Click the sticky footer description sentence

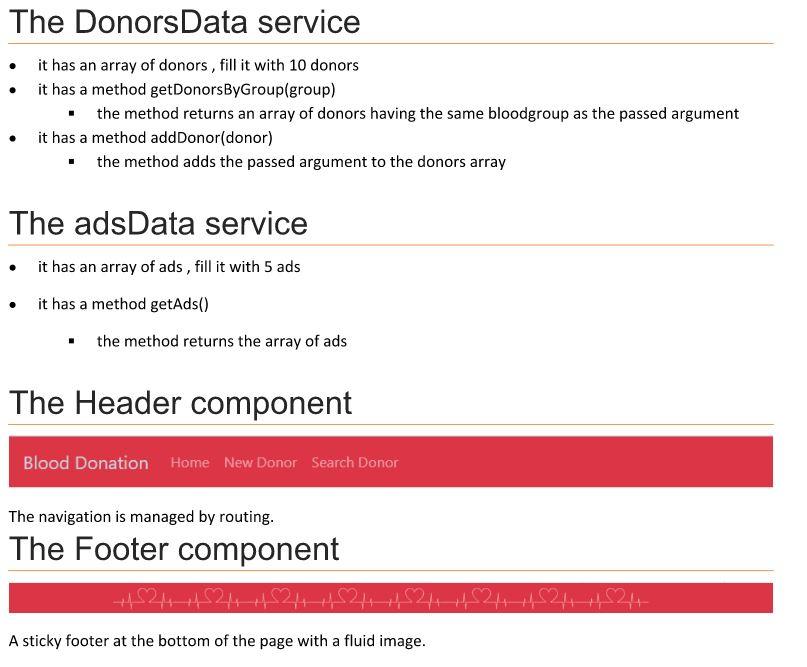217,641
